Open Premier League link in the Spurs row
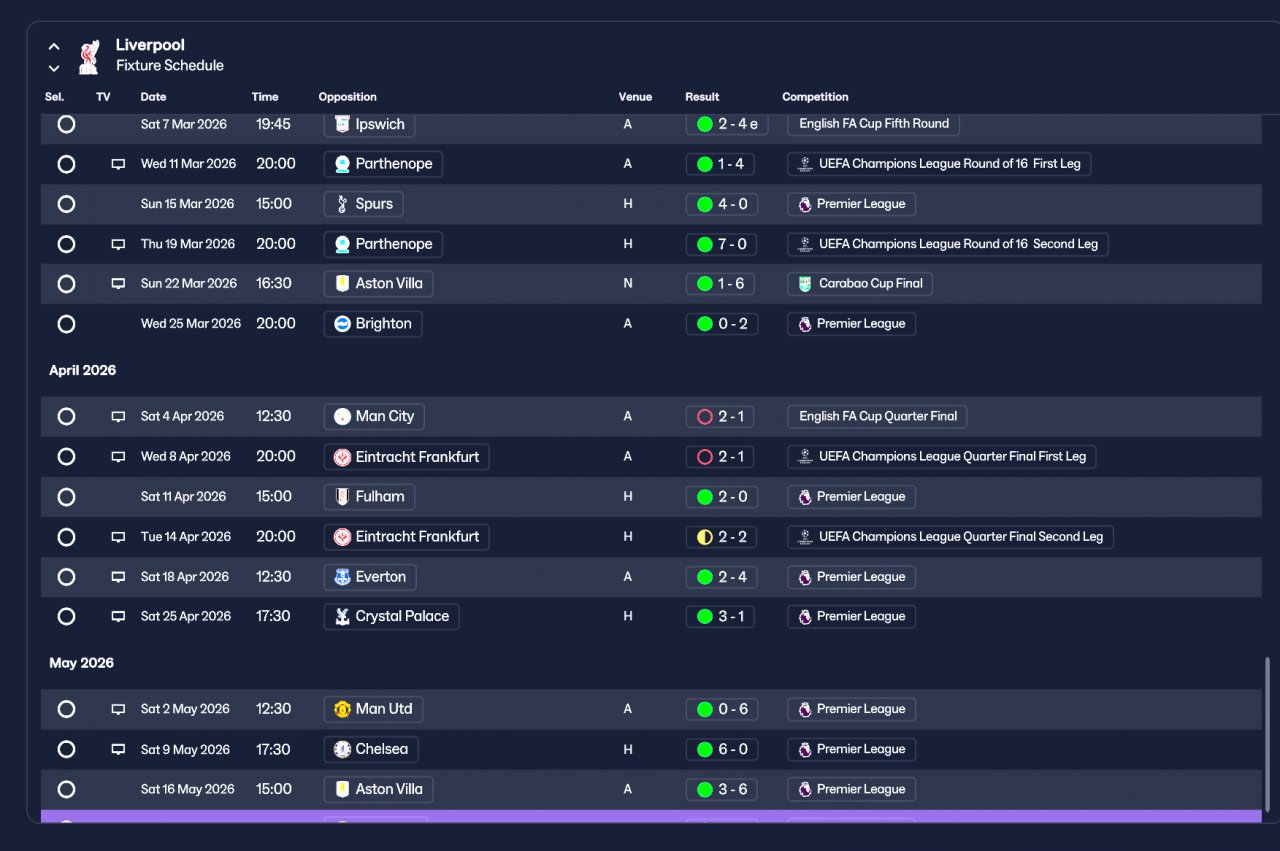The height and width of the screenshot is (851, 1280). point(851,204)
